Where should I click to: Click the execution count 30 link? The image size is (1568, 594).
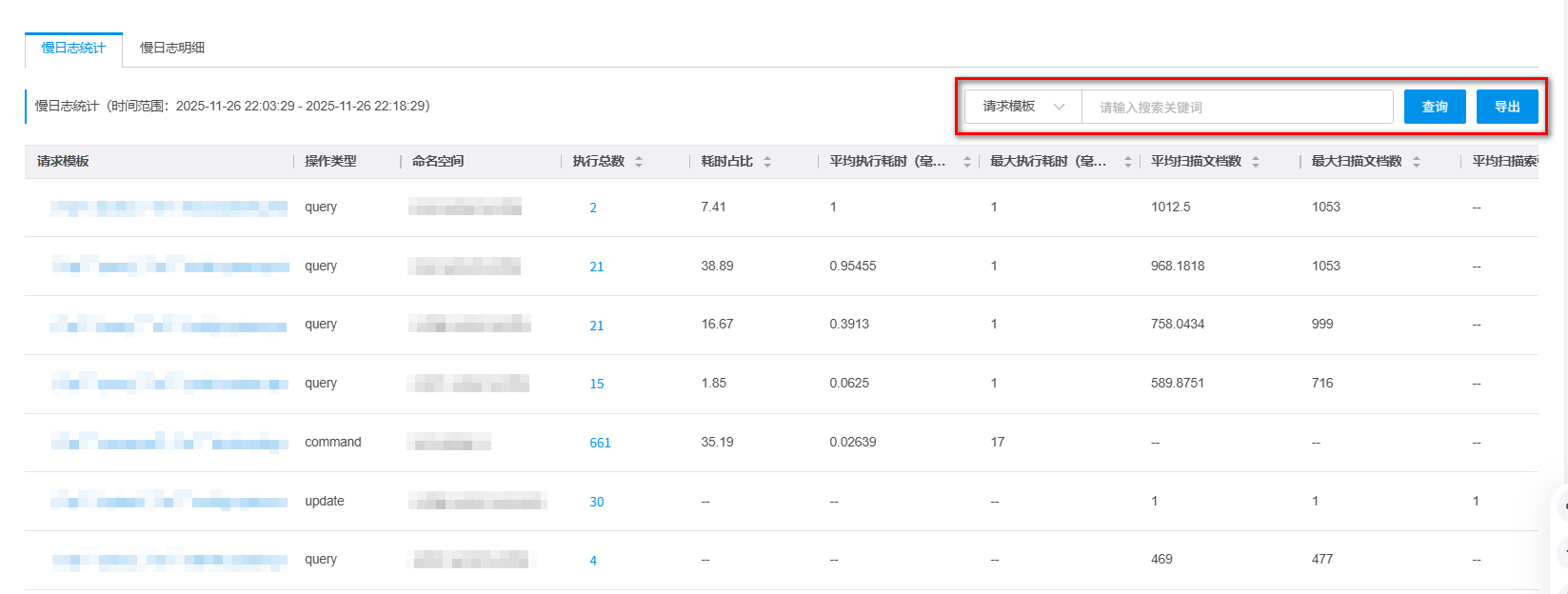597,502
